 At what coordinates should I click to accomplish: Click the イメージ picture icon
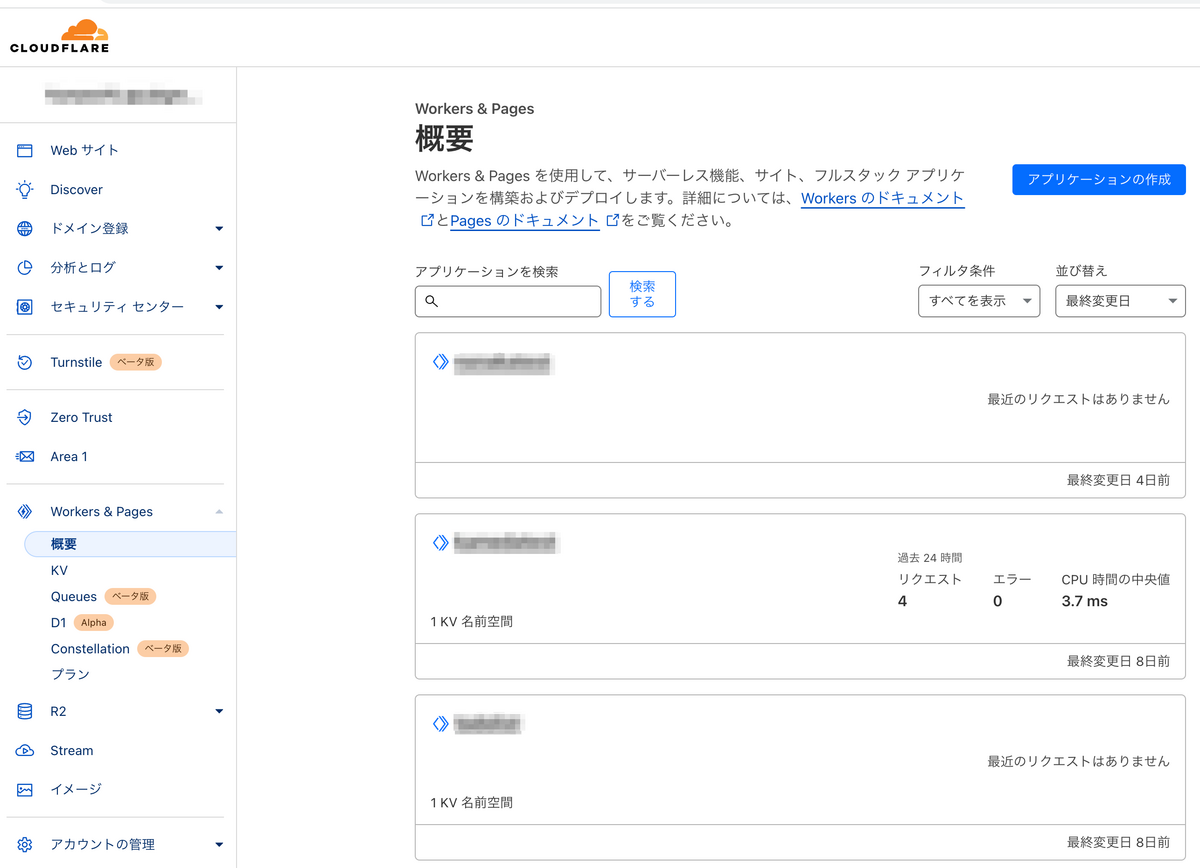[25, 789]
